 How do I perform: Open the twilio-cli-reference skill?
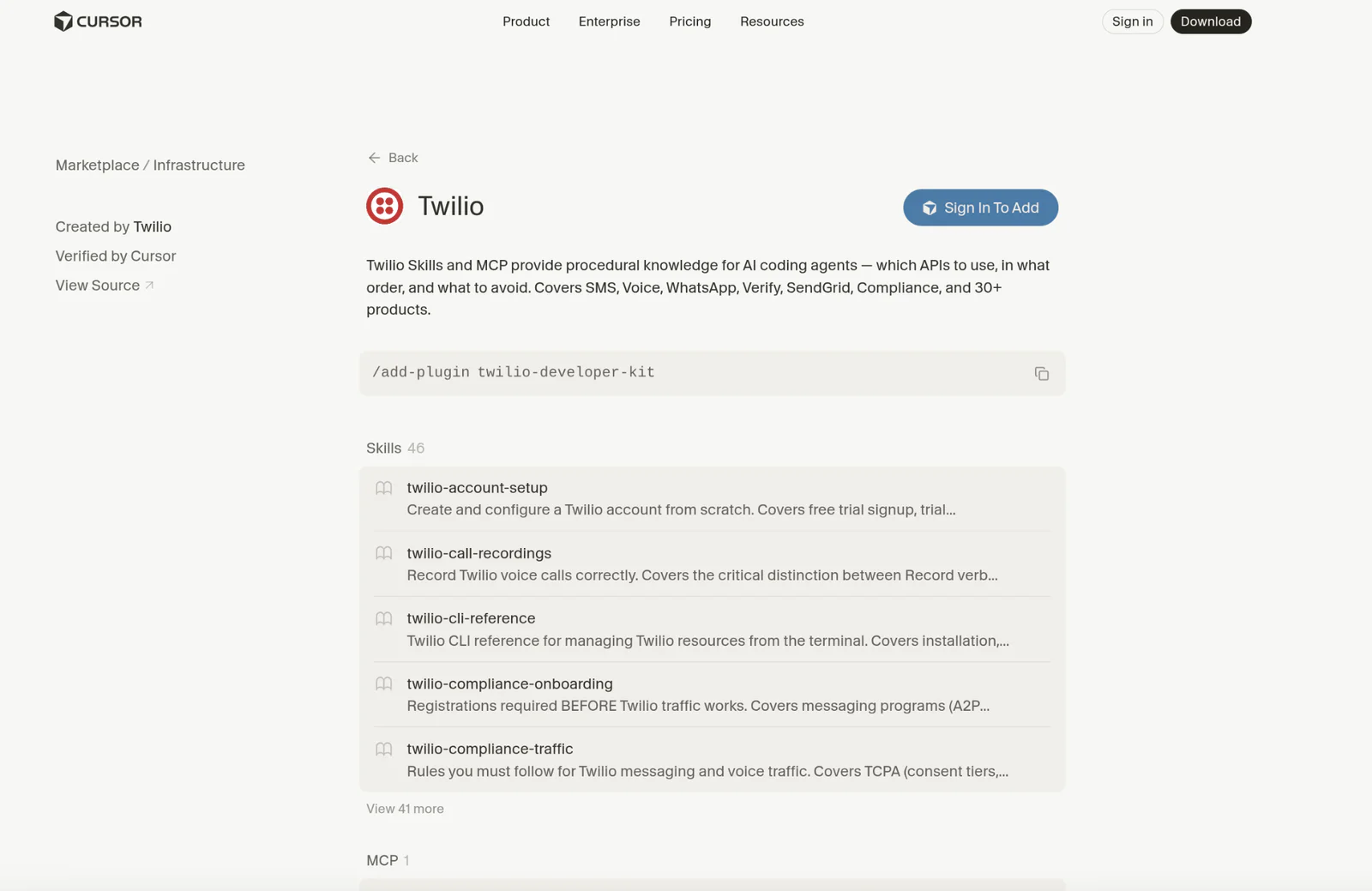pos(712,629)
